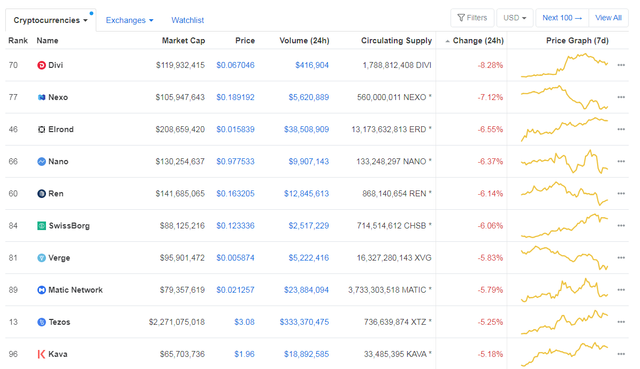The width and height of the screenshot is (640, 369).
Task: Click the Kava coin logo icon
Action: (x=41, y=354)
